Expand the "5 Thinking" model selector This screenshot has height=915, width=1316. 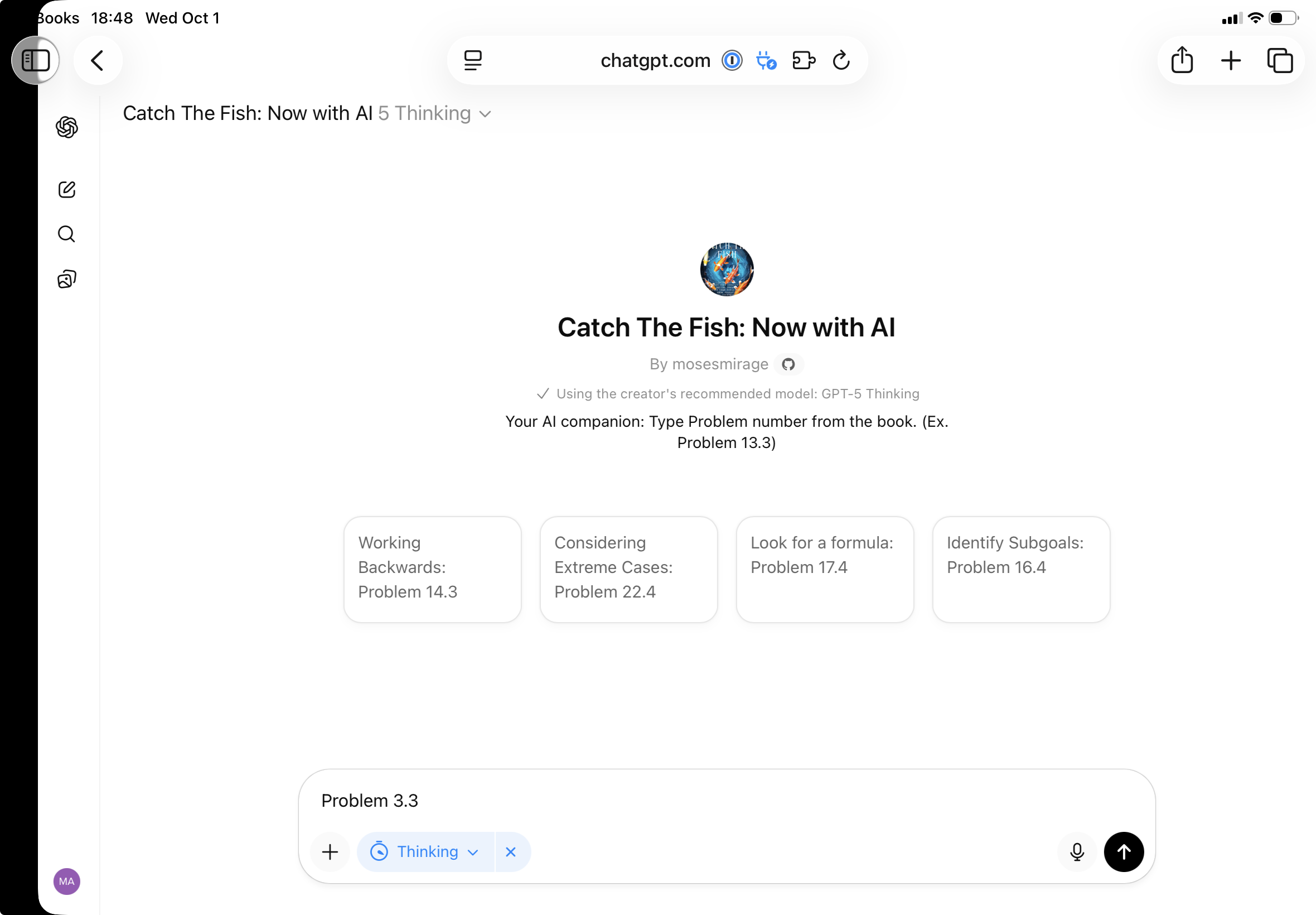point(433,113)
